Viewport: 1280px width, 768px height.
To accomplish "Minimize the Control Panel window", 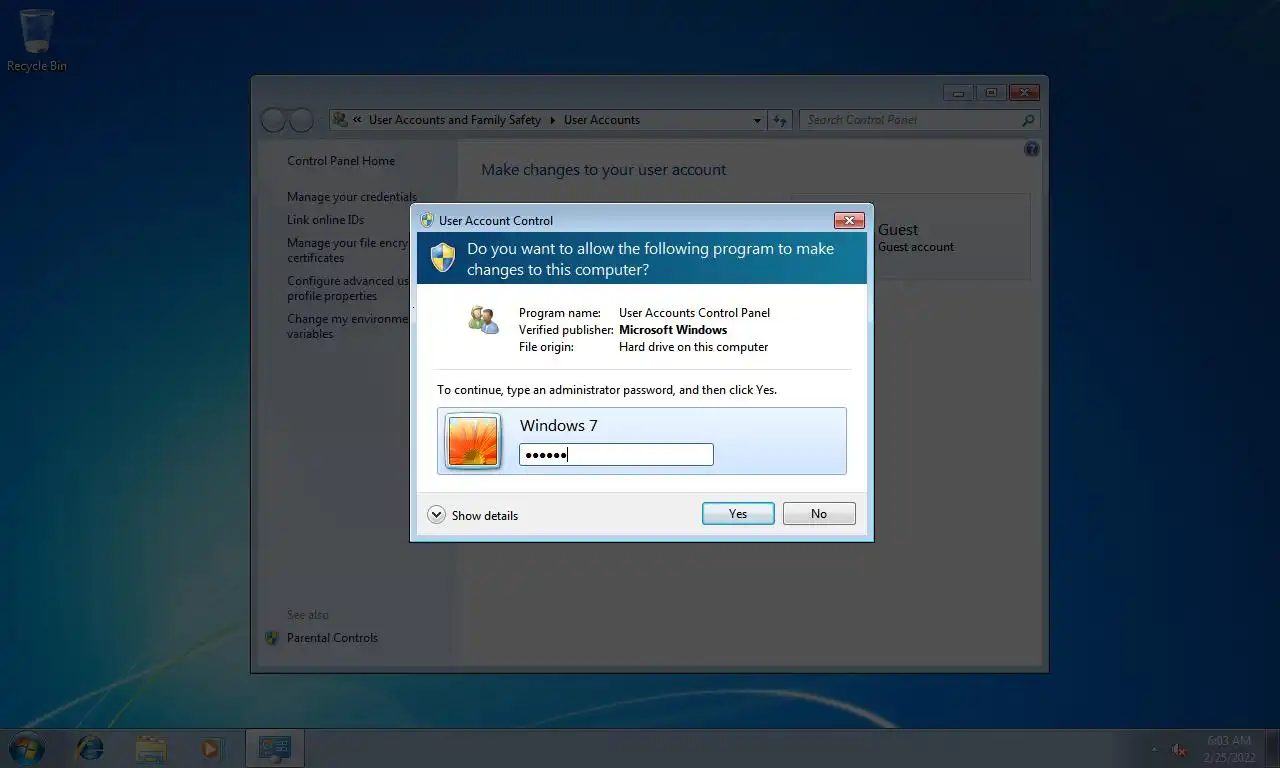I will click(x=959, y=93).
